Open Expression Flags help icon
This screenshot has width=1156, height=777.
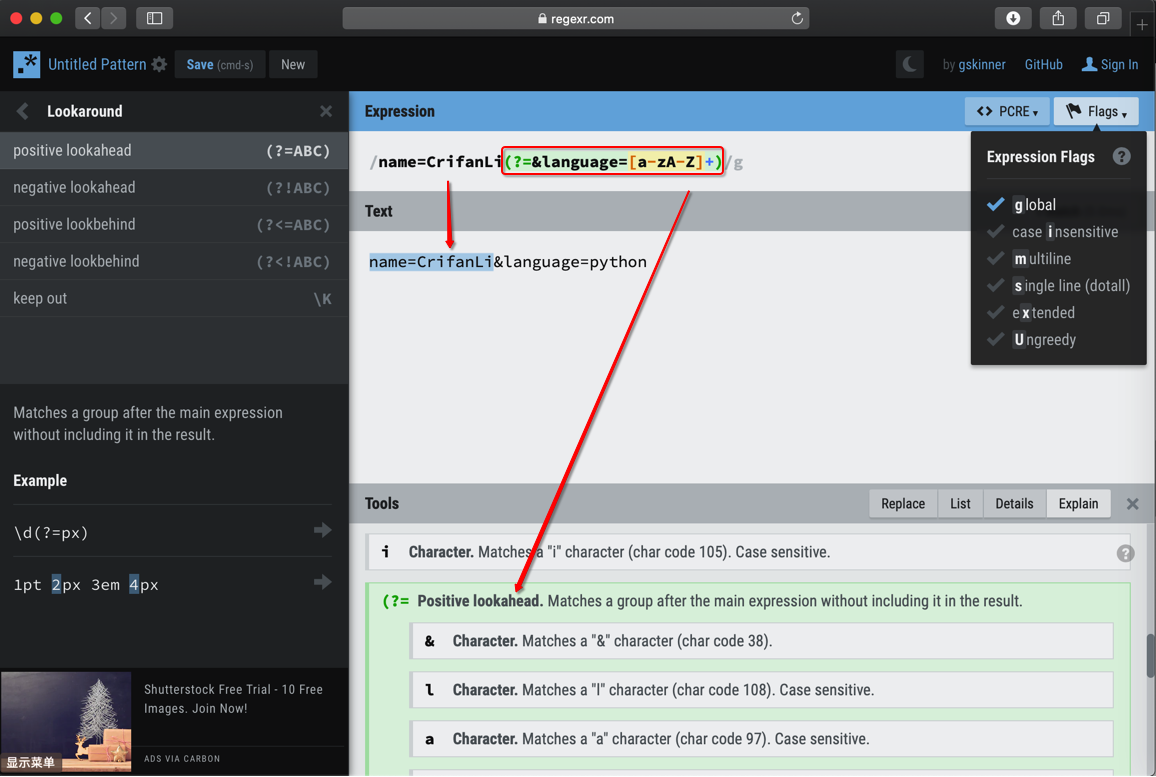click(x=1121, y=156)
